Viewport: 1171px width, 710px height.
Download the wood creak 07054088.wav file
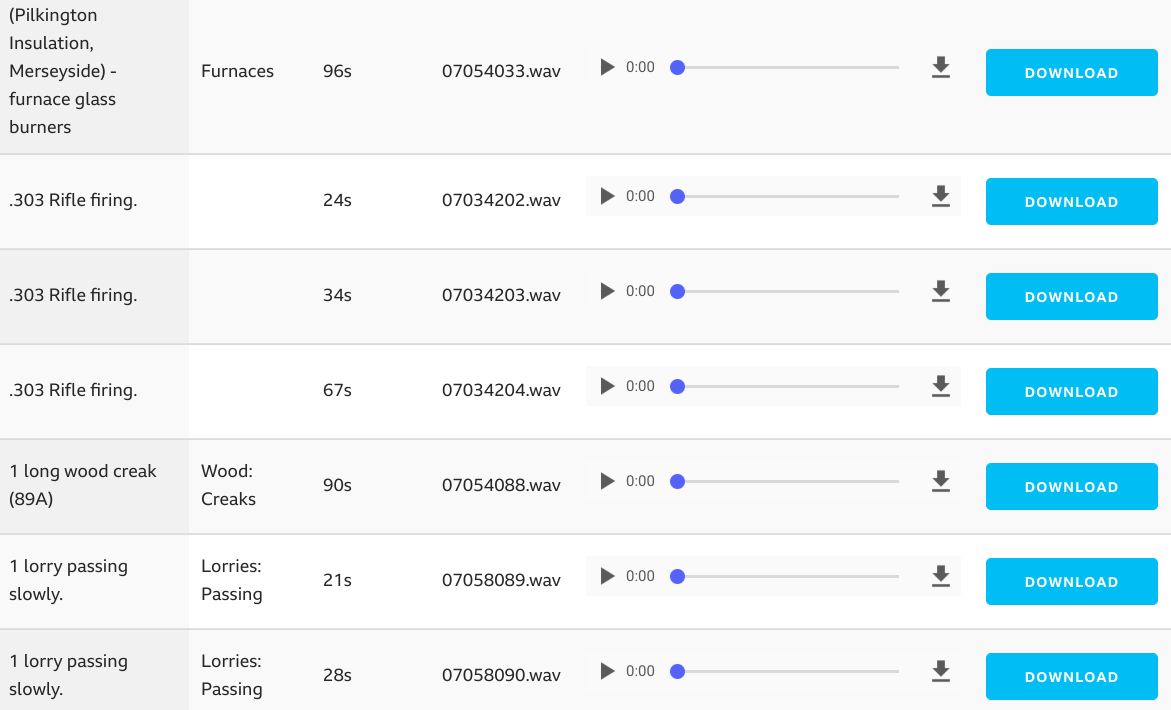click(1072, 486)
